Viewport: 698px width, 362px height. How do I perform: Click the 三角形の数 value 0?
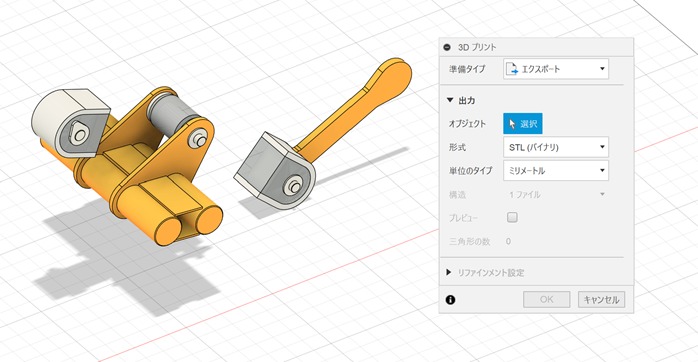point(508,241)
